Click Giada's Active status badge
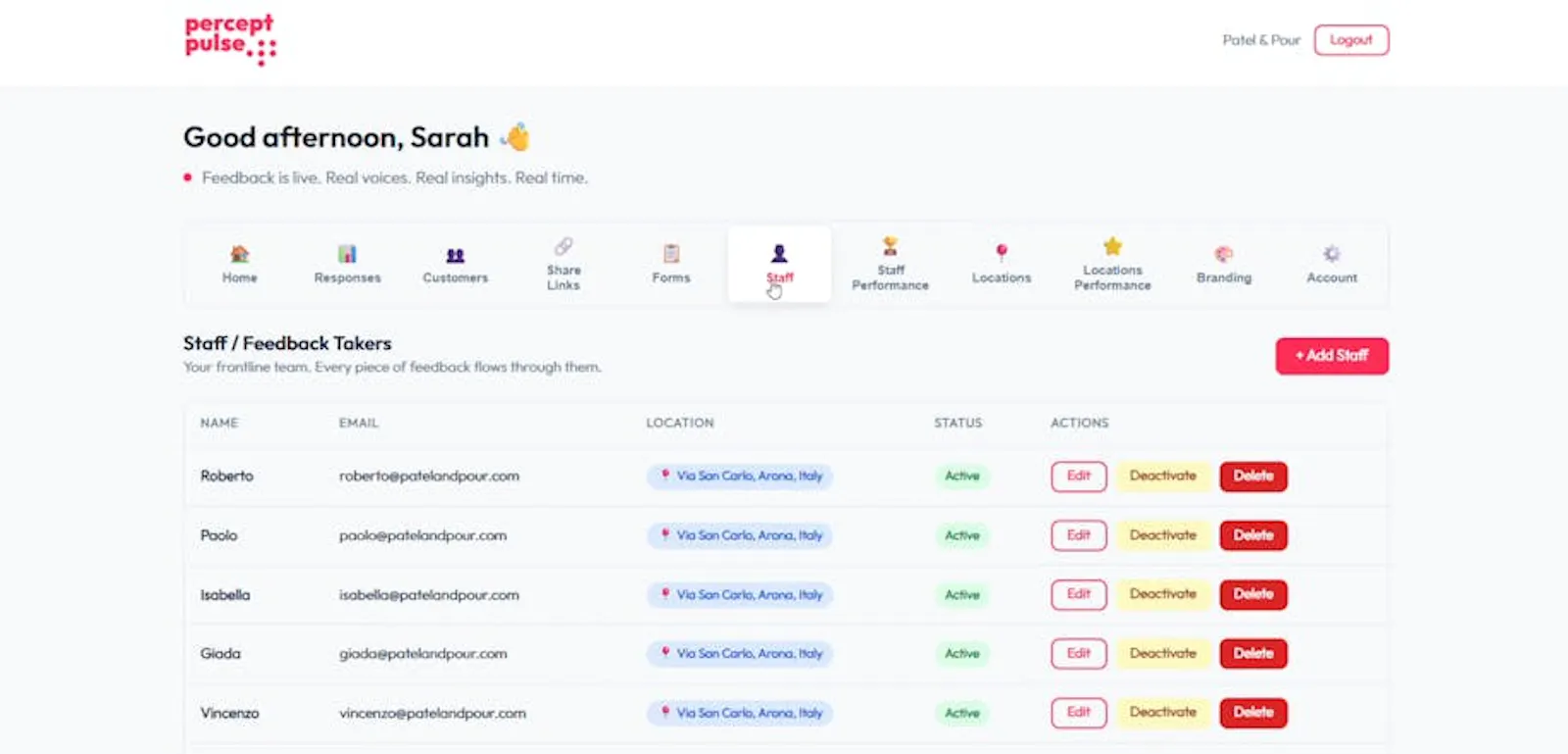This screenshot has width=1568, height=754. (962, 654)
